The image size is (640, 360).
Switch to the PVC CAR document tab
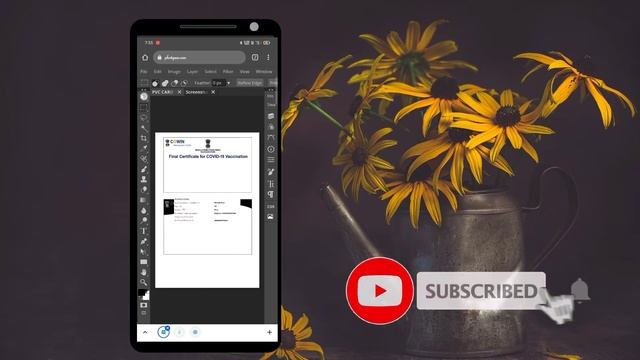coord(162,92)
